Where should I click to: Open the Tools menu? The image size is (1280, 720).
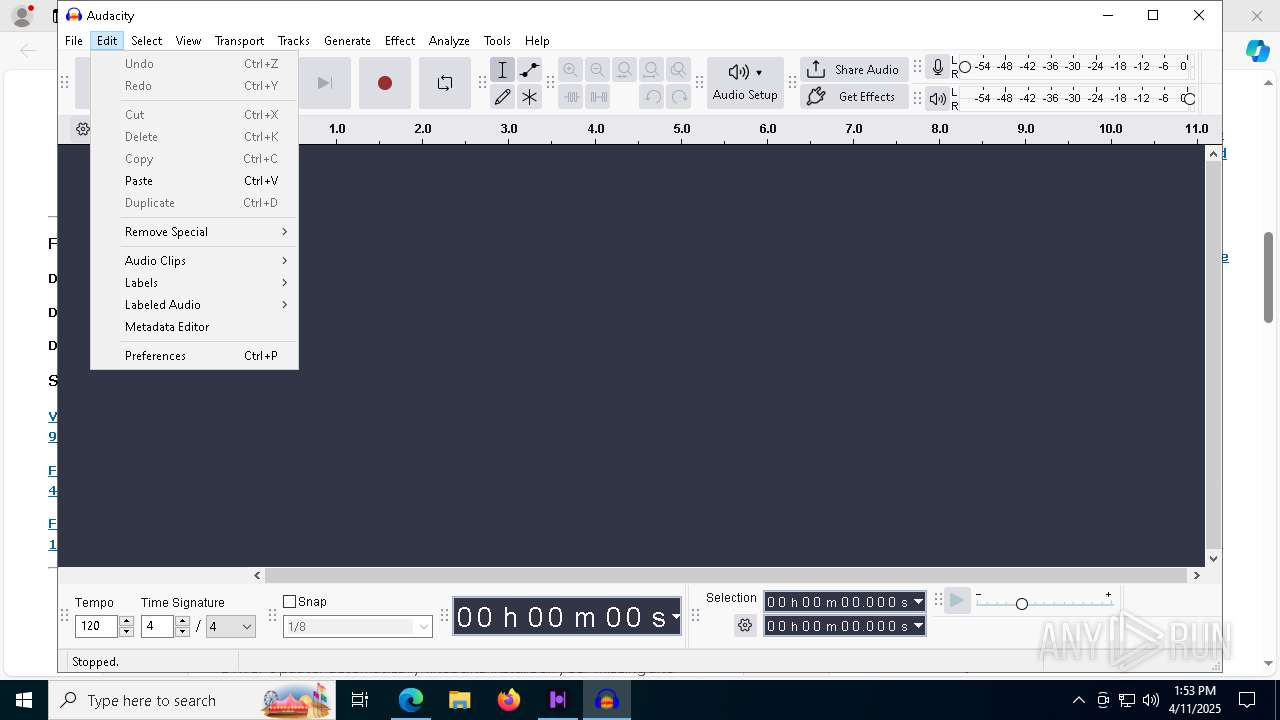pos(497,41)
